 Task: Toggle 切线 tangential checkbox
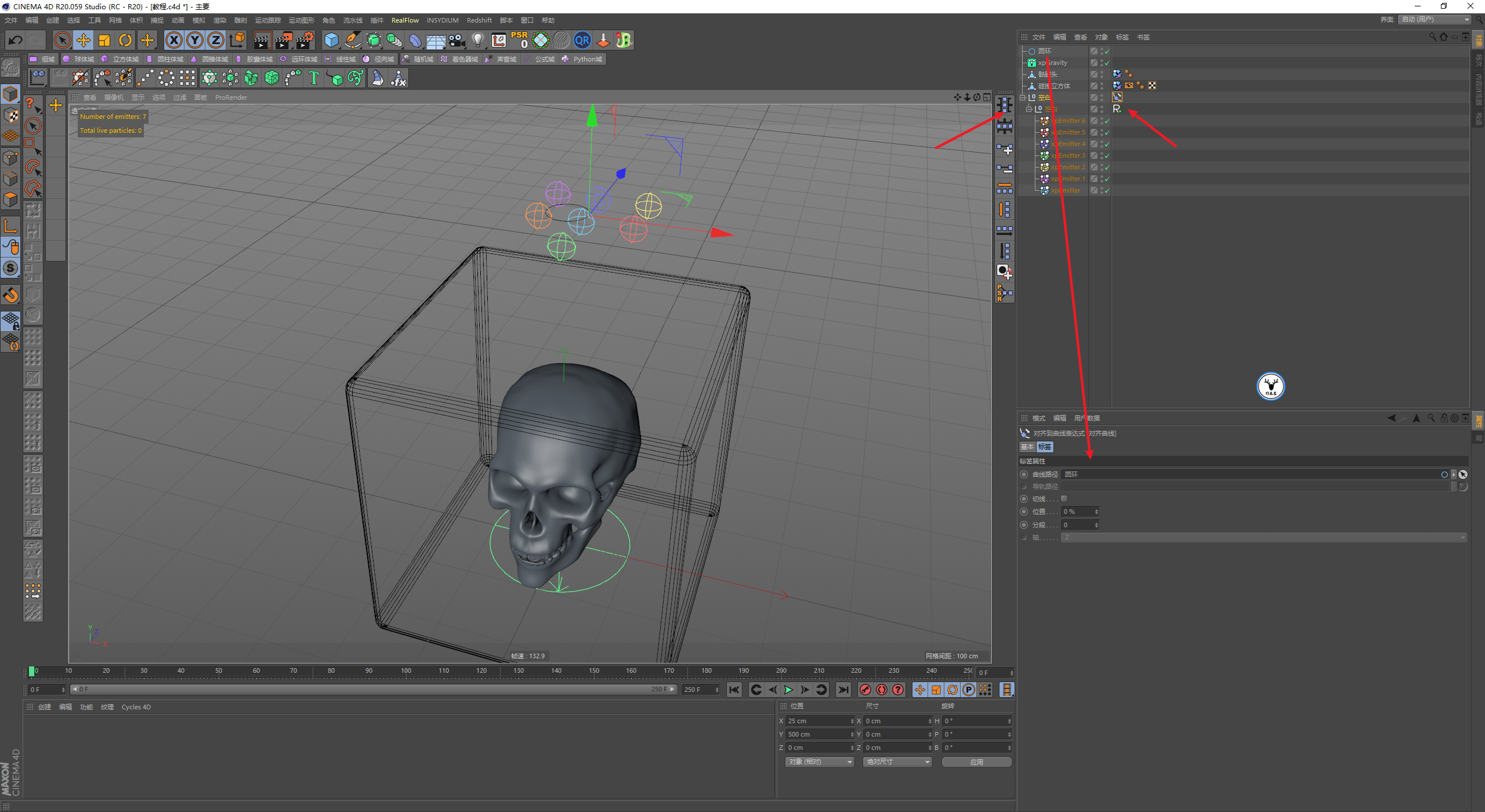[1064, 499]
